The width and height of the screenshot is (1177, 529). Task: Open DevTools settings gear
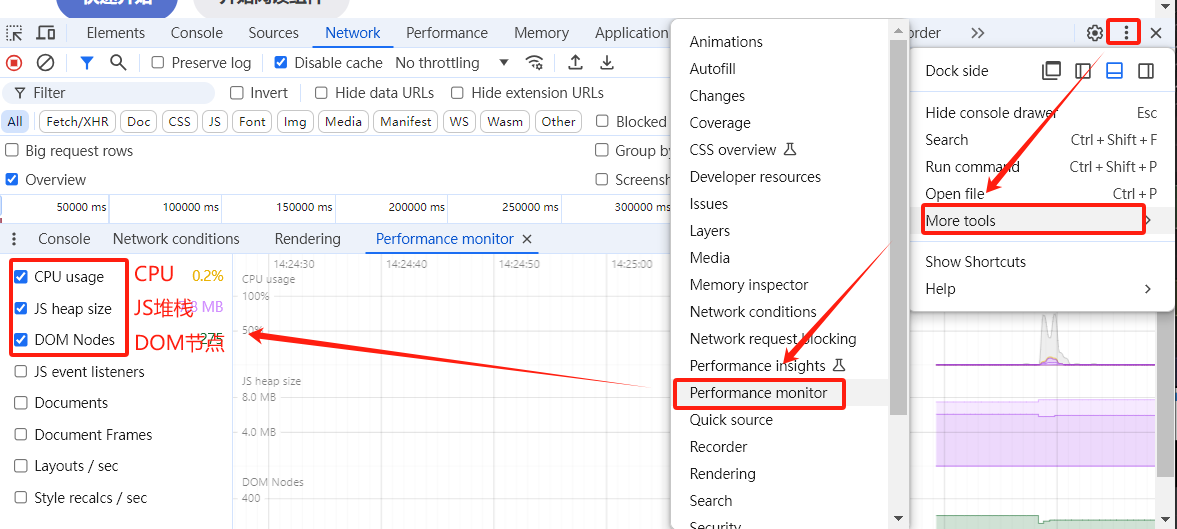(x=1095, y=33)
